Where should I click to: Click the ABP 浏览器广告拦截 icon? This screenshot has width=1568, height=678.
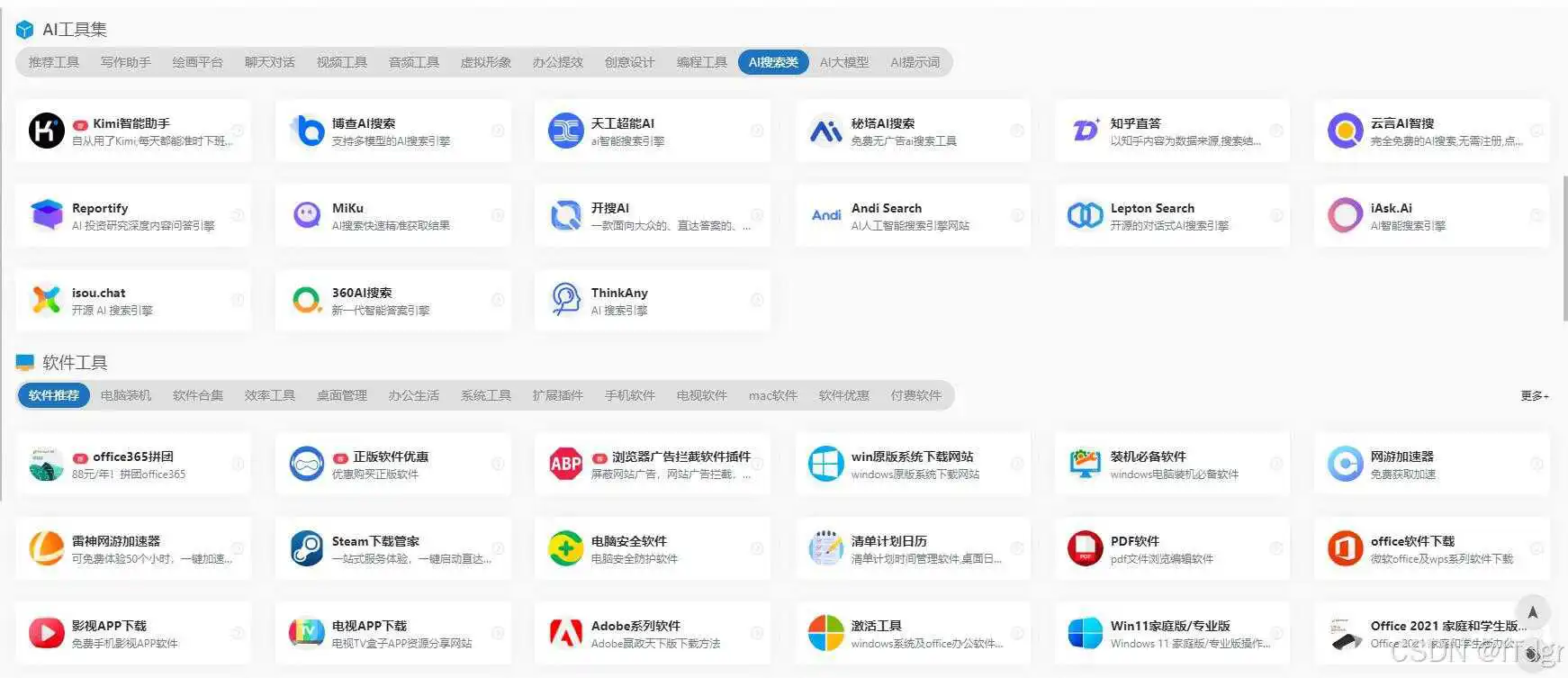(566, 464)
